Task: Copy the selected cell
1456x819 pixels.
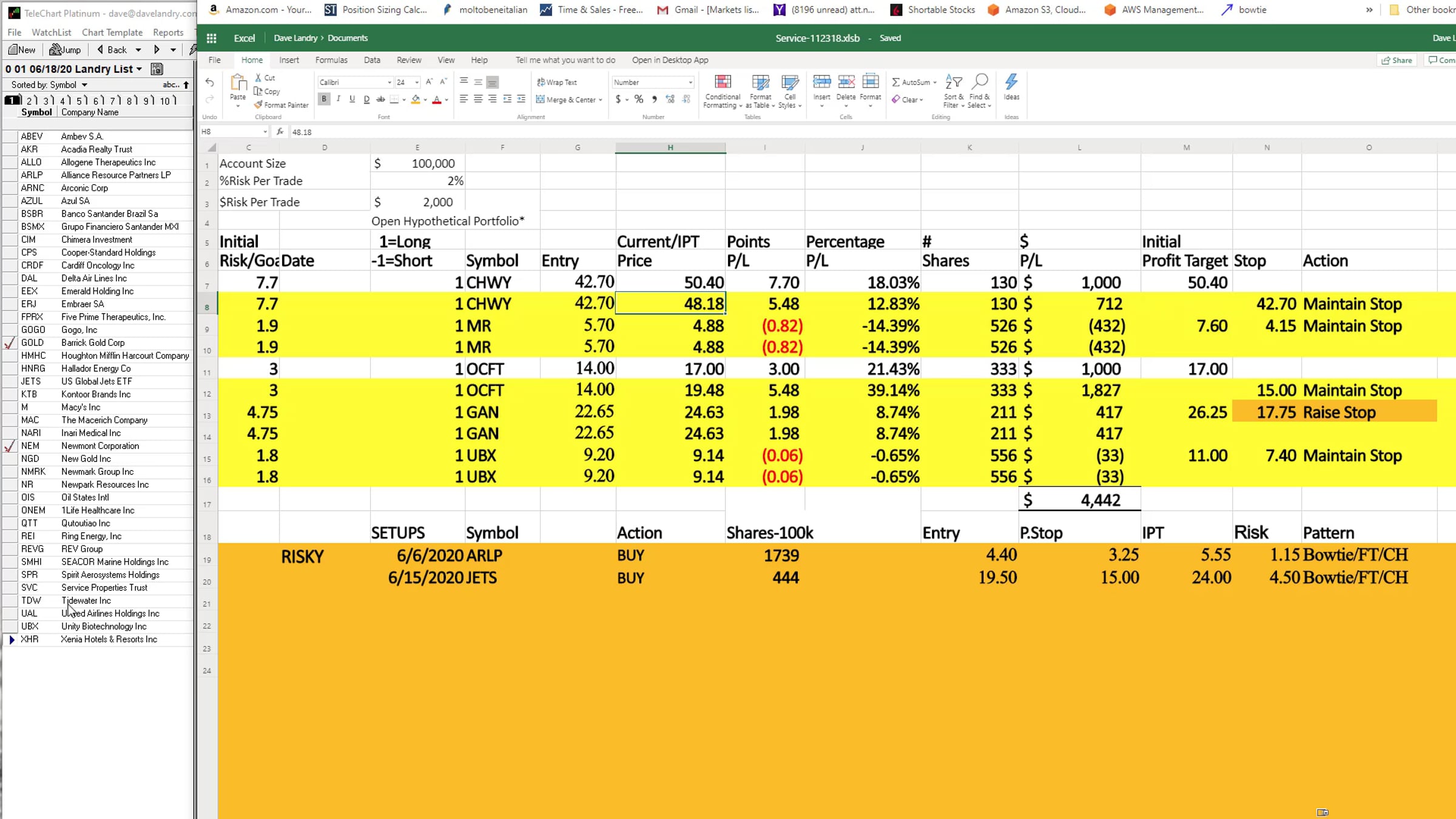Action: pyautogui.click(x=267, y=92)
